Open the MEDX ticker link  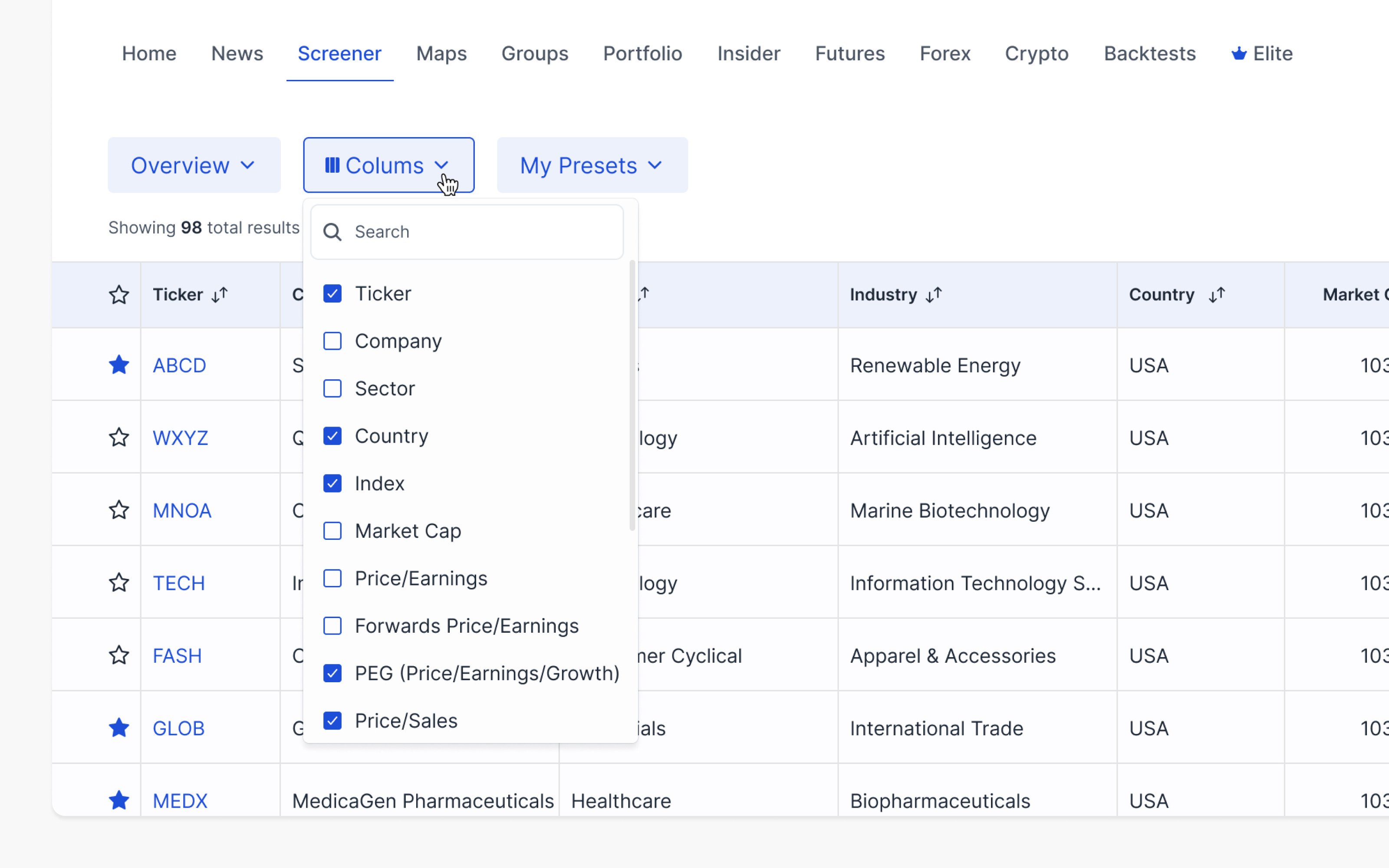coord(180,801)
